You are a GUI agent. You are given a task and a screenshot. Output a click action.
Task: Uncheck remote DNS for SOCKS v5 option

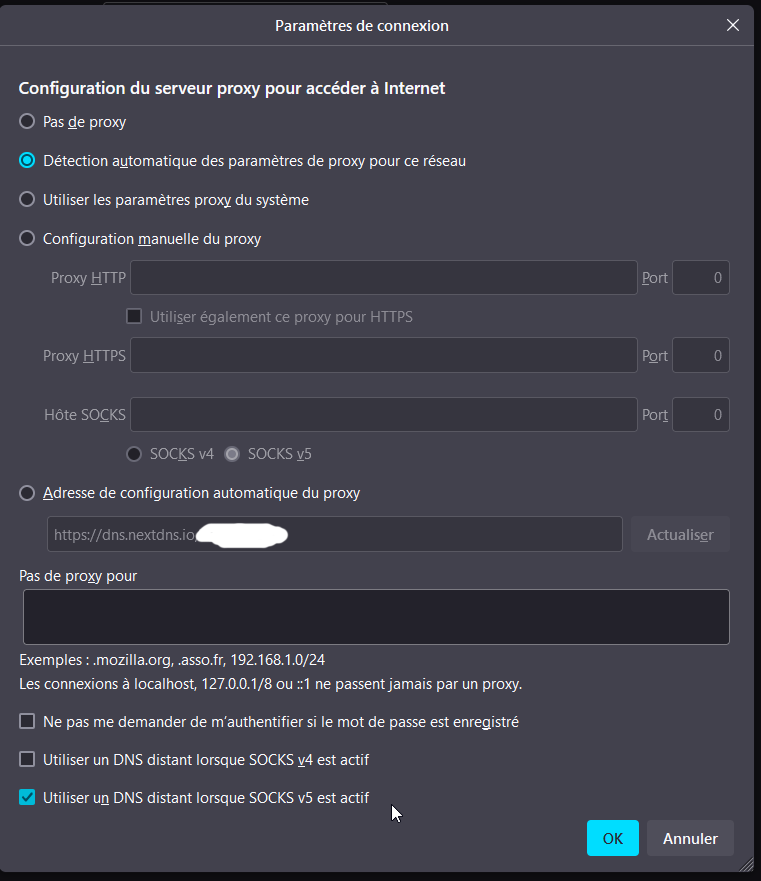pos(27,798)
